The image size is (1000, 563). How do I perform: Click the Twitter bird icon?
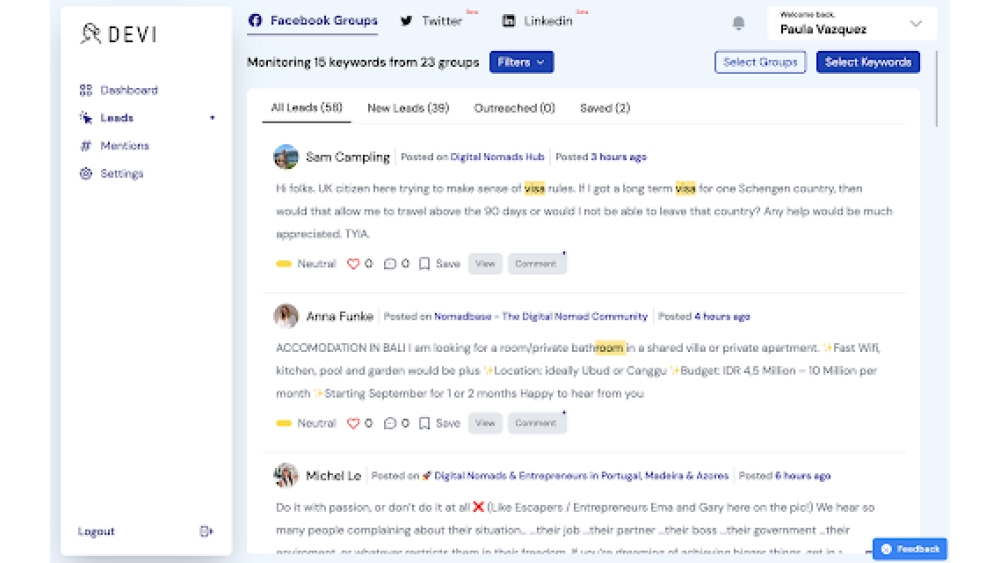406,20
